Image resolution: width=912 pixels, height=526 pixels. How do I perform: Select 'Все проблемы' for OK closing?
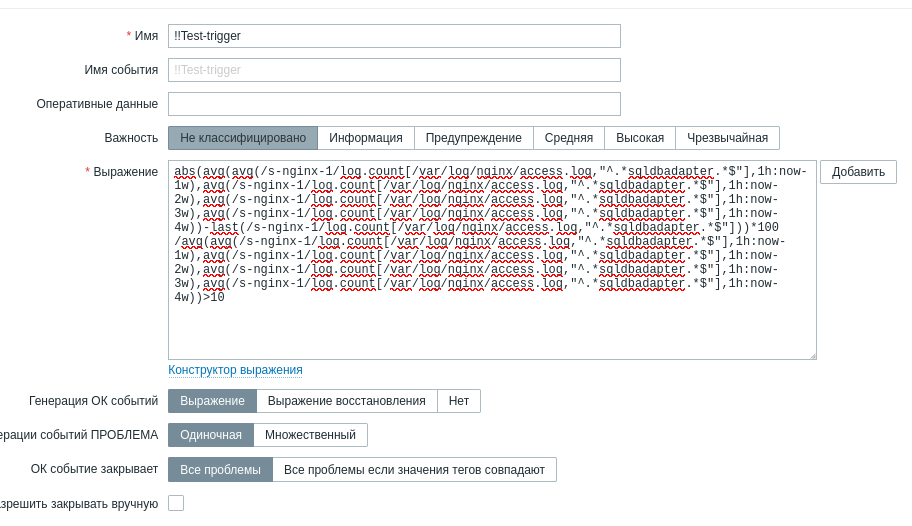(x=220, y=469)
